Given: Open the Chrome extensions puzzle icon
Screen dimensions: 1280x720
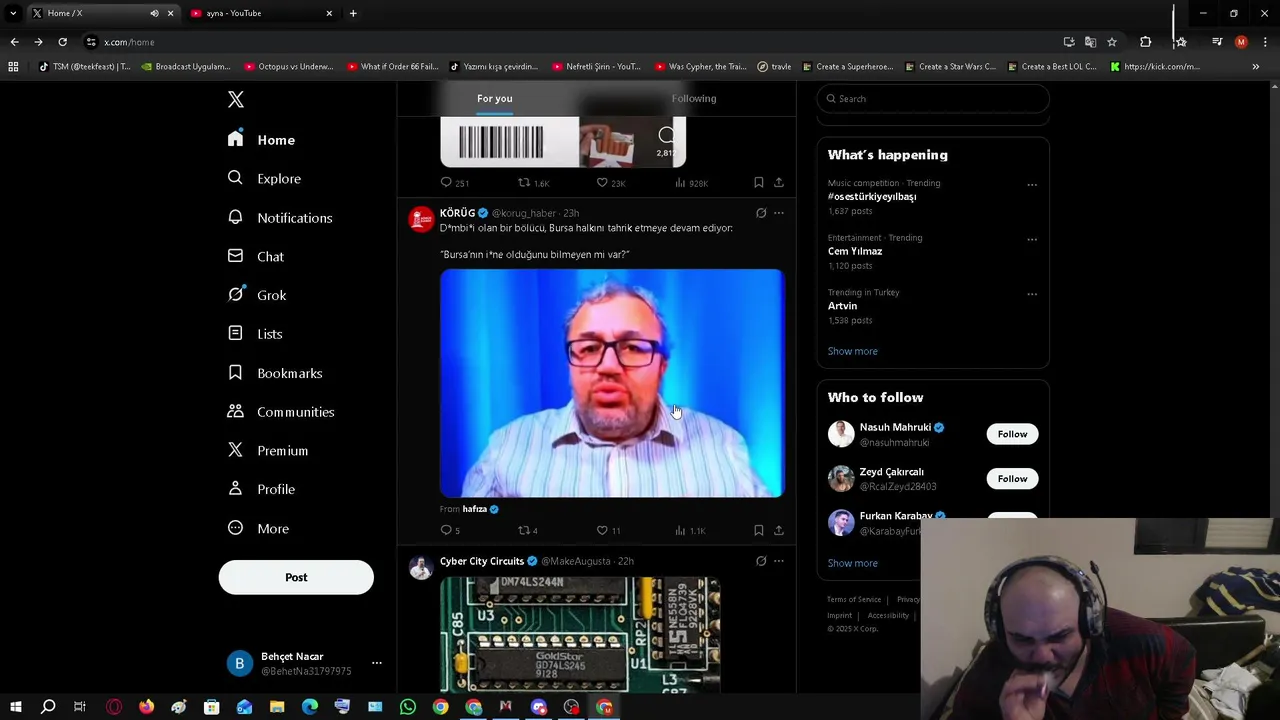Looking at the screenshot, I should 1146,42.
